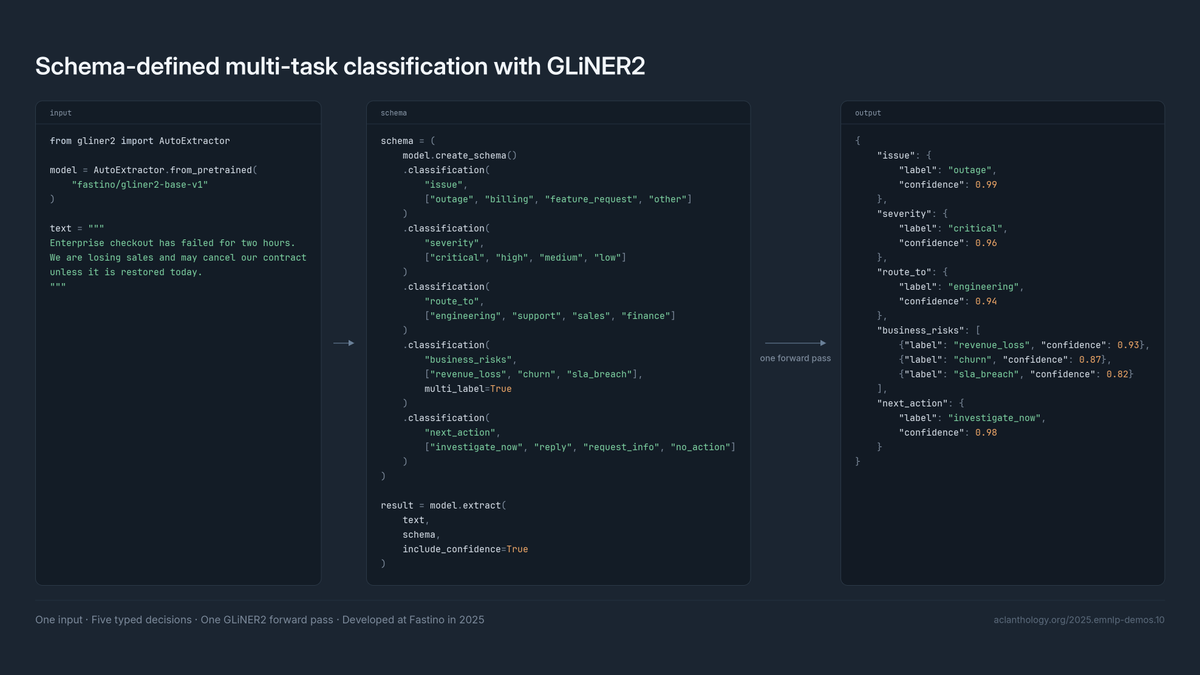Click the "engineering" route_to label in output
This screenshot has width=1200, height=675.
[985, 287]
